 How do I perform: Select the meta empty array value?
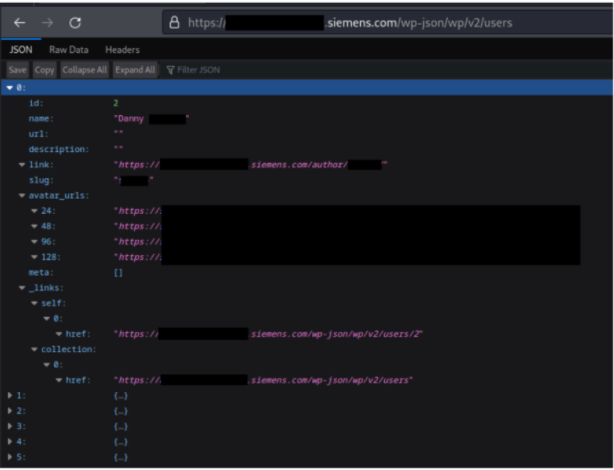pyautogui.click(x=118, y=273)
